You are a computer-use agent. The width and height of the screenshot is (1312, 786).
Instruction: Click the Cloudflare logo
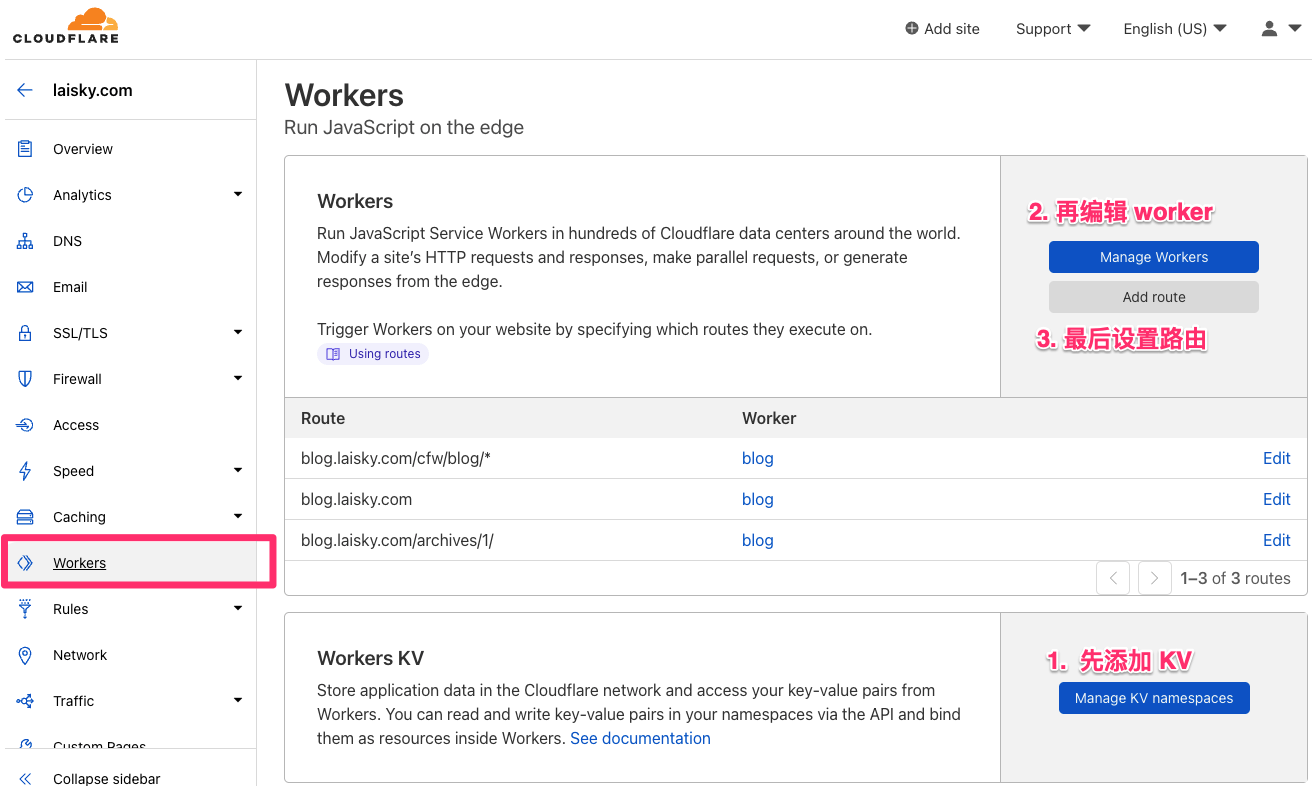point(66,26)
